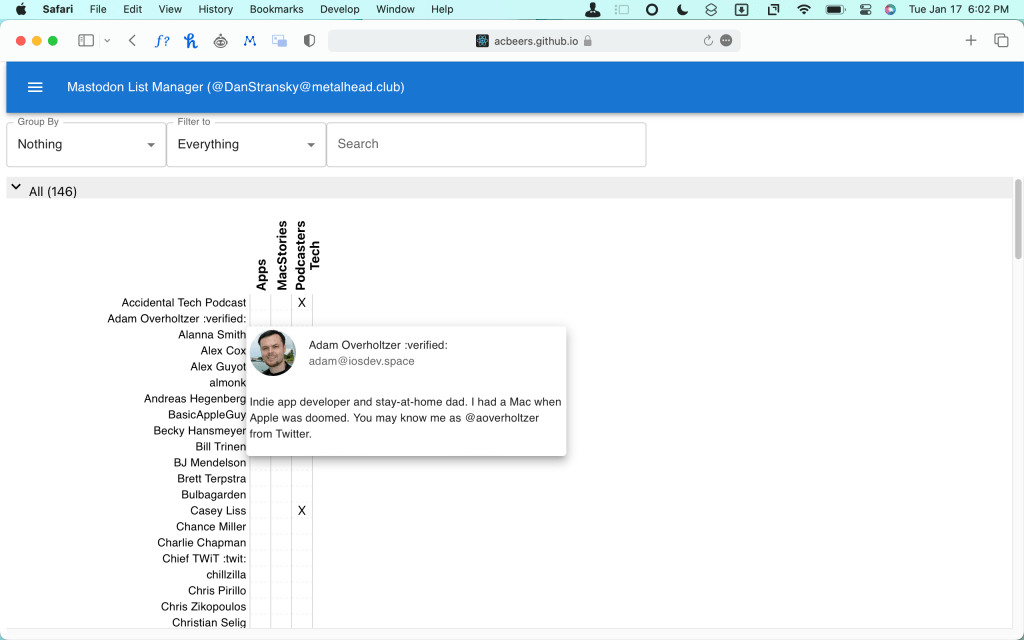1024x640 pixels.
Task: Toggle Accidental Tech Podcast's Tech list membership
Action: [x=302, y=302]
